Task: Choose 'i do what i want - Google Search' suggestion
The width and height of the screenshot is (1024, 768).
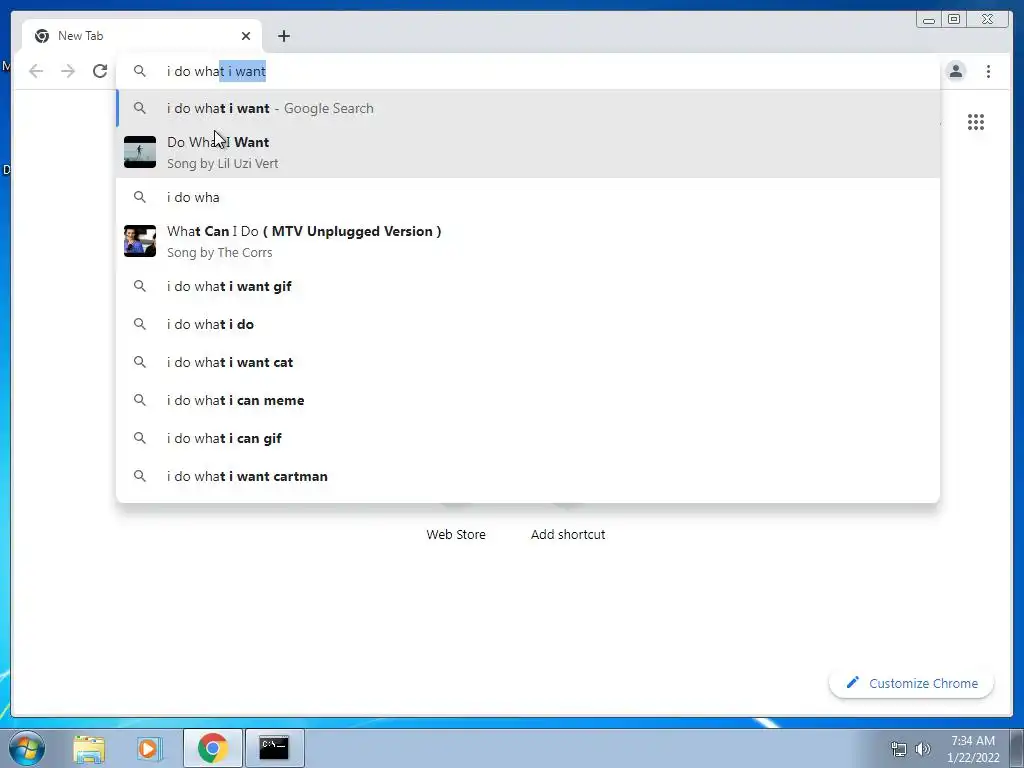Action: click(528, 108)
